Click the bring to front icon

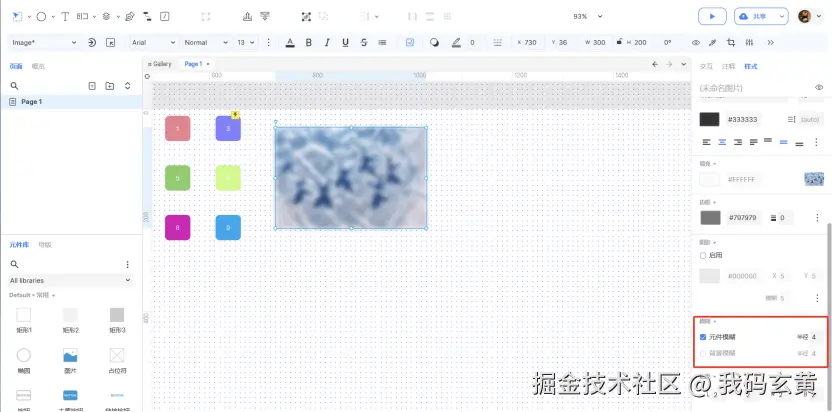tap(247, 16)
